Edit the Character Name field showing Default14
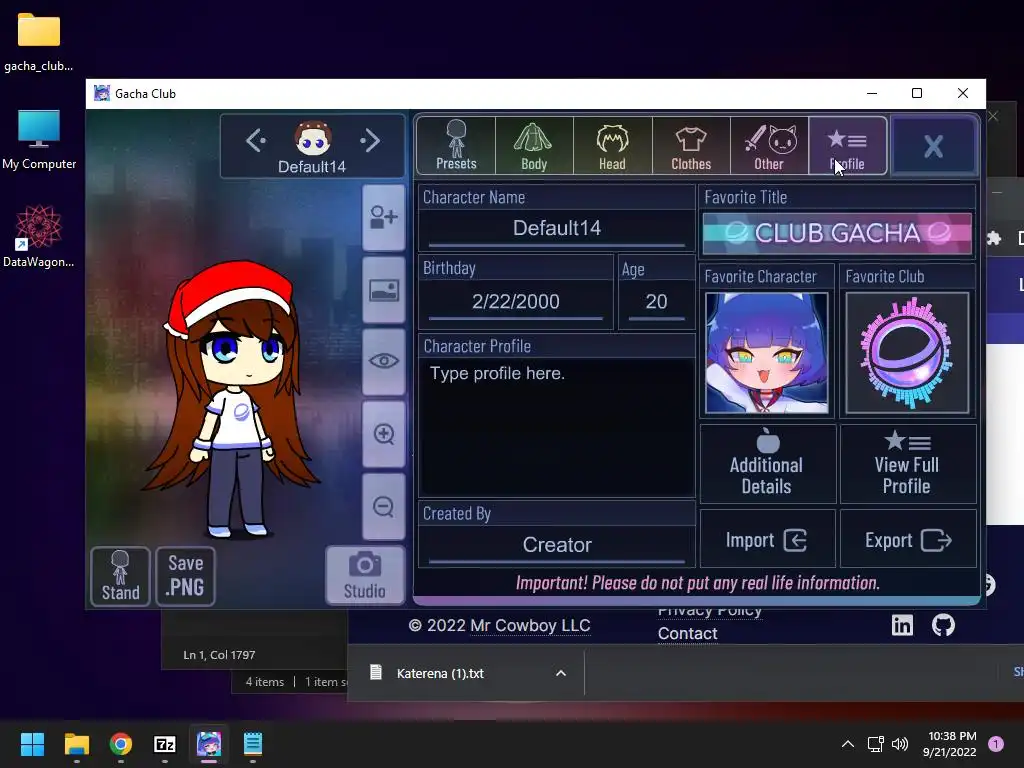1024x768 pixels. [556, 228]
